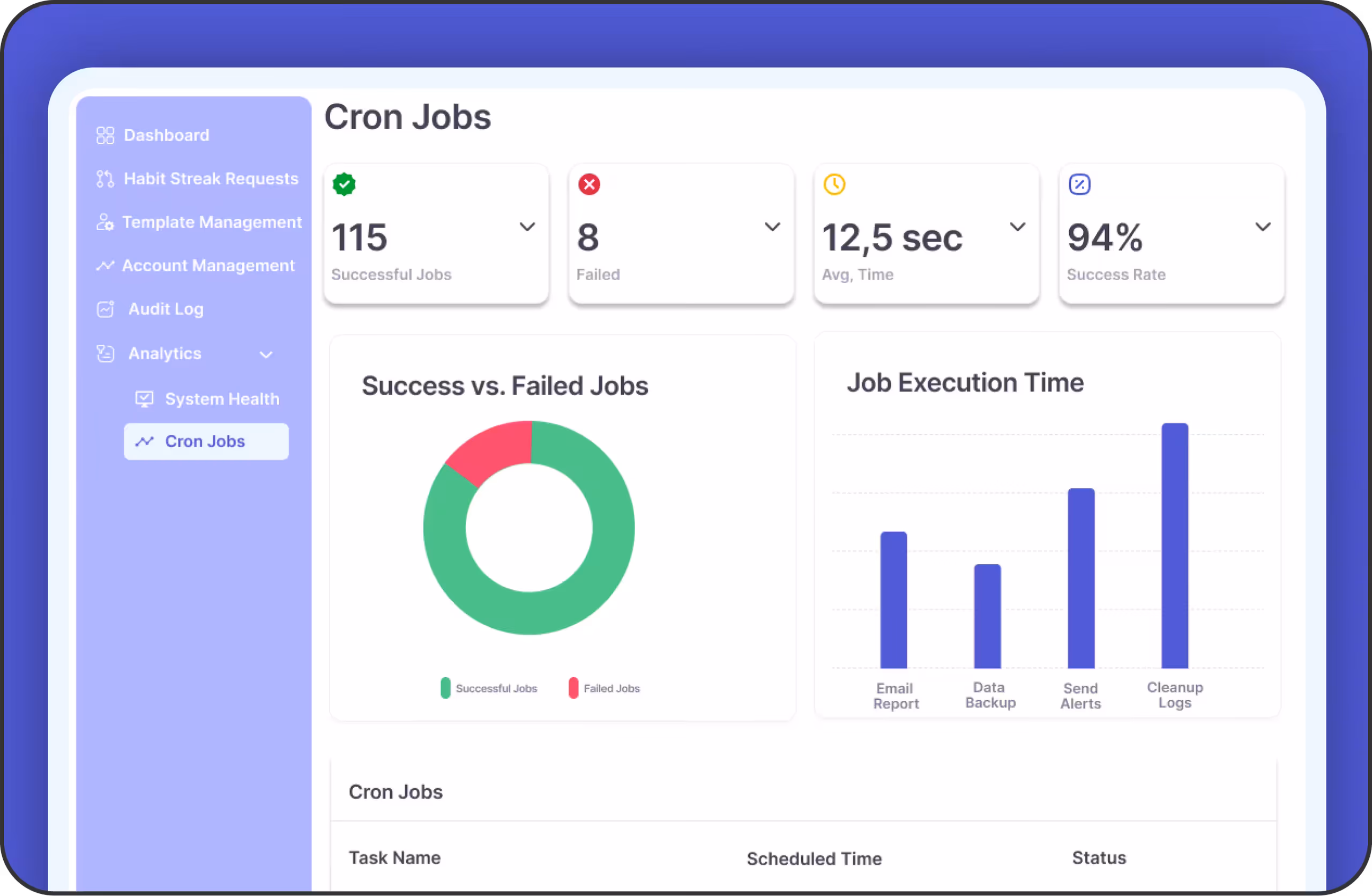Expand the Avg Time card chevron
Viewport: 1372px width, 896px height.
point(1018,227)
